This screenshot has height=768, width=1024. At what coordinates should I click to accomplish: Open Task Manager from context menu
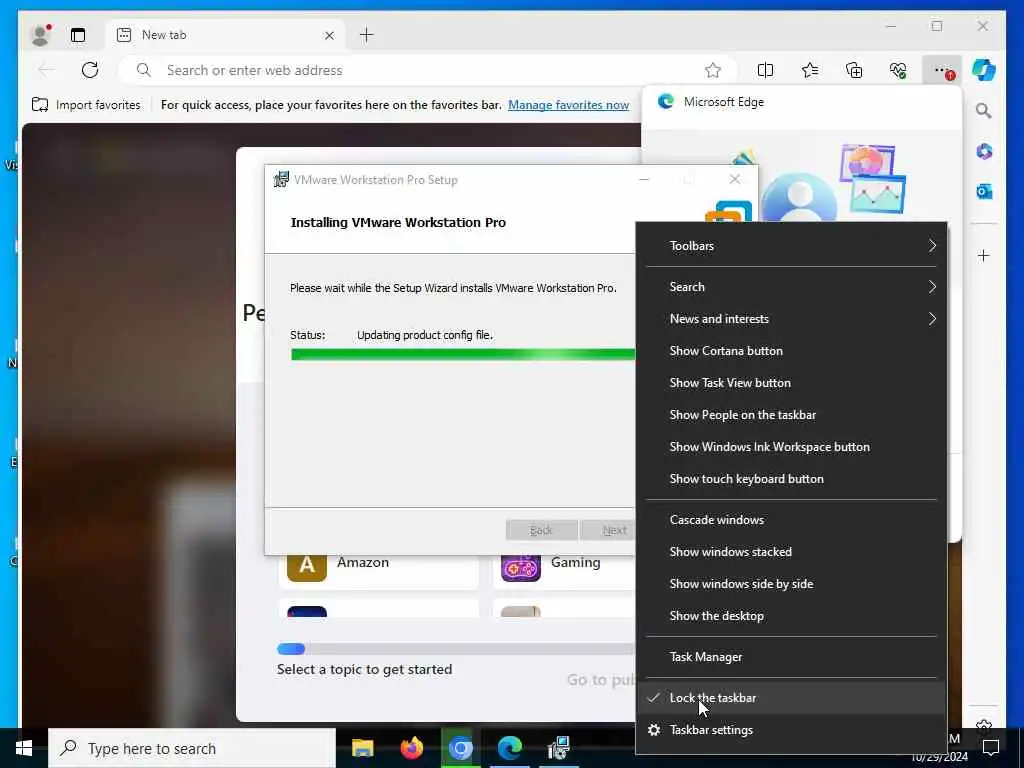click(791, 657)
